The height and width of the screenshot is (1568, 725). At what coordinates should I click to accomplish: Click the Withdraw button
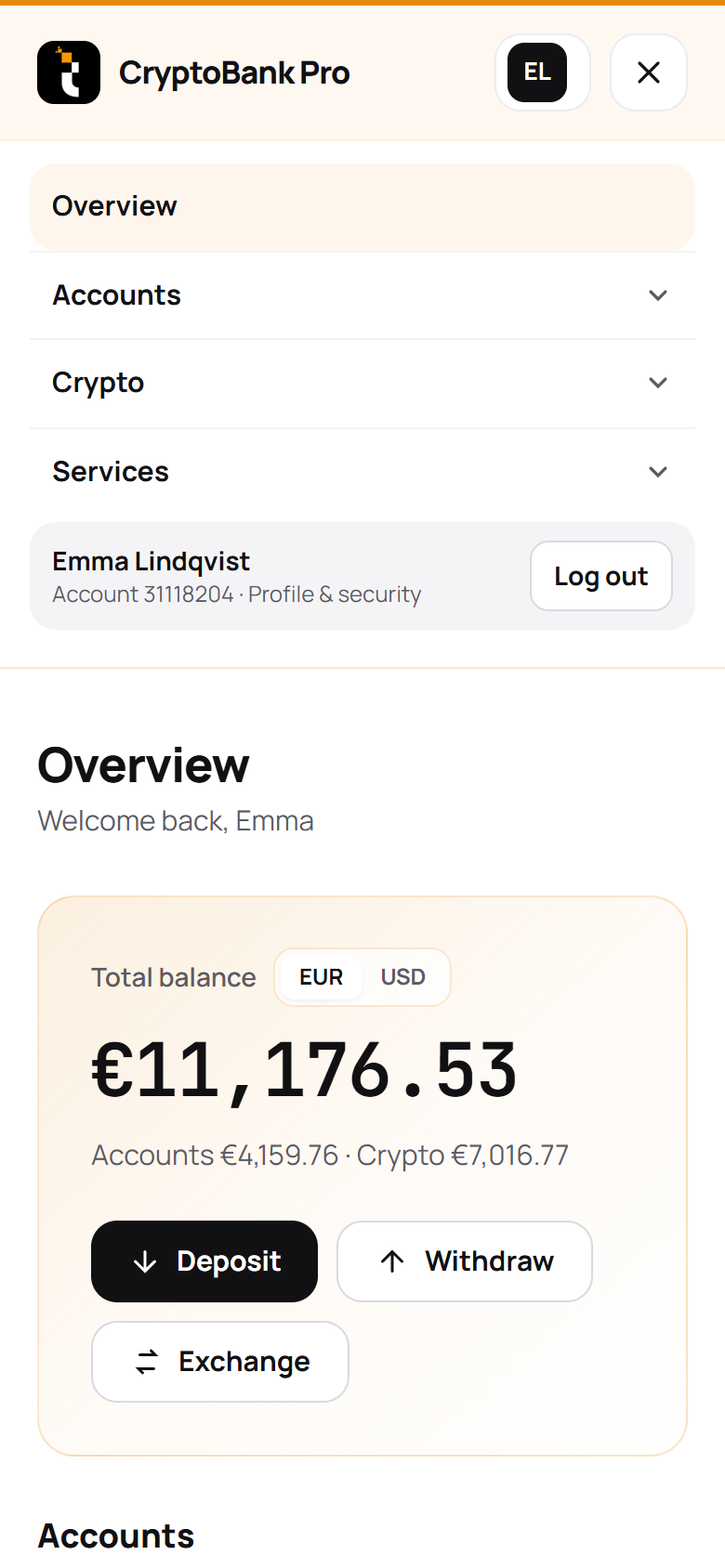[465, 1261]
